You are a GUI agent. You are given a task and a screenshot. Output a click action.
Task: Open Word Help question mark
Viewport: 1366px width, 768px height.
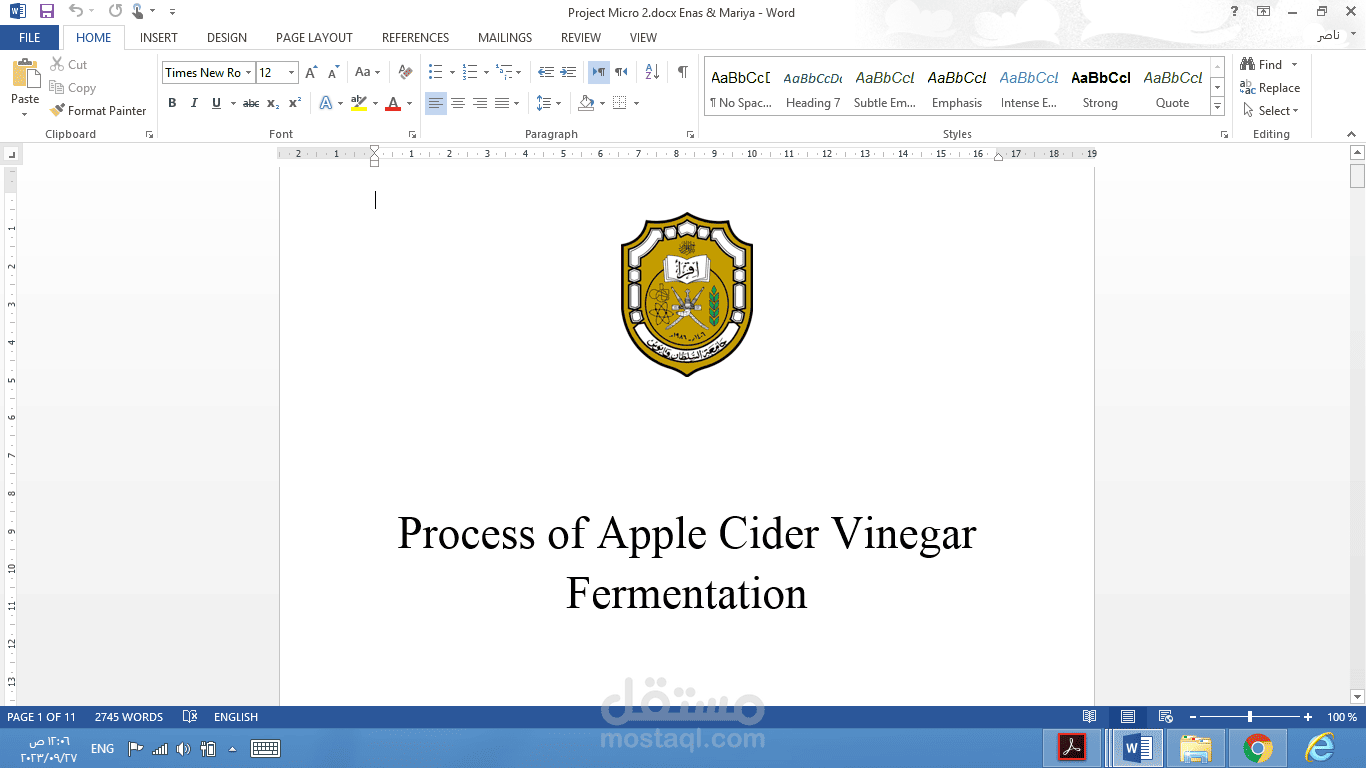click(1234, 12)
